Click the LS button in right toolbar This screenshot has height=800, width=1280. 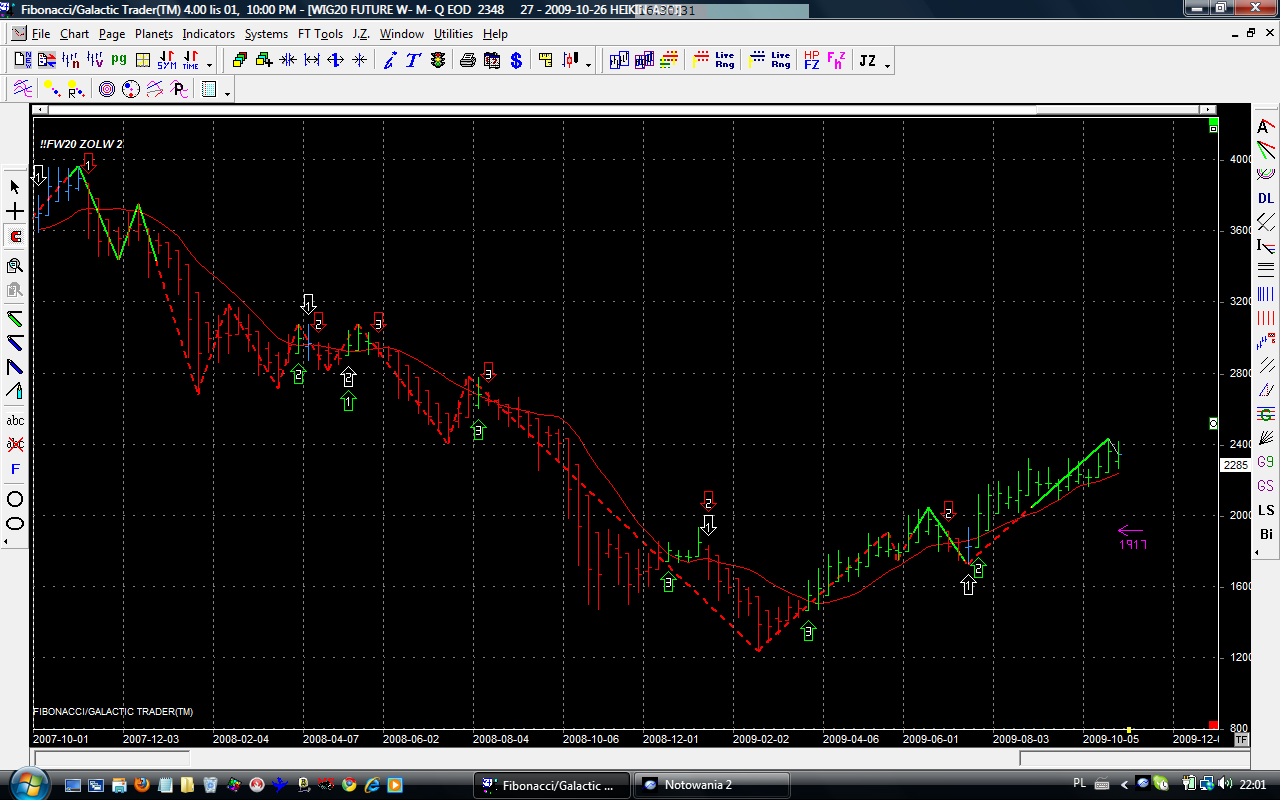(x=1266, y=510)
